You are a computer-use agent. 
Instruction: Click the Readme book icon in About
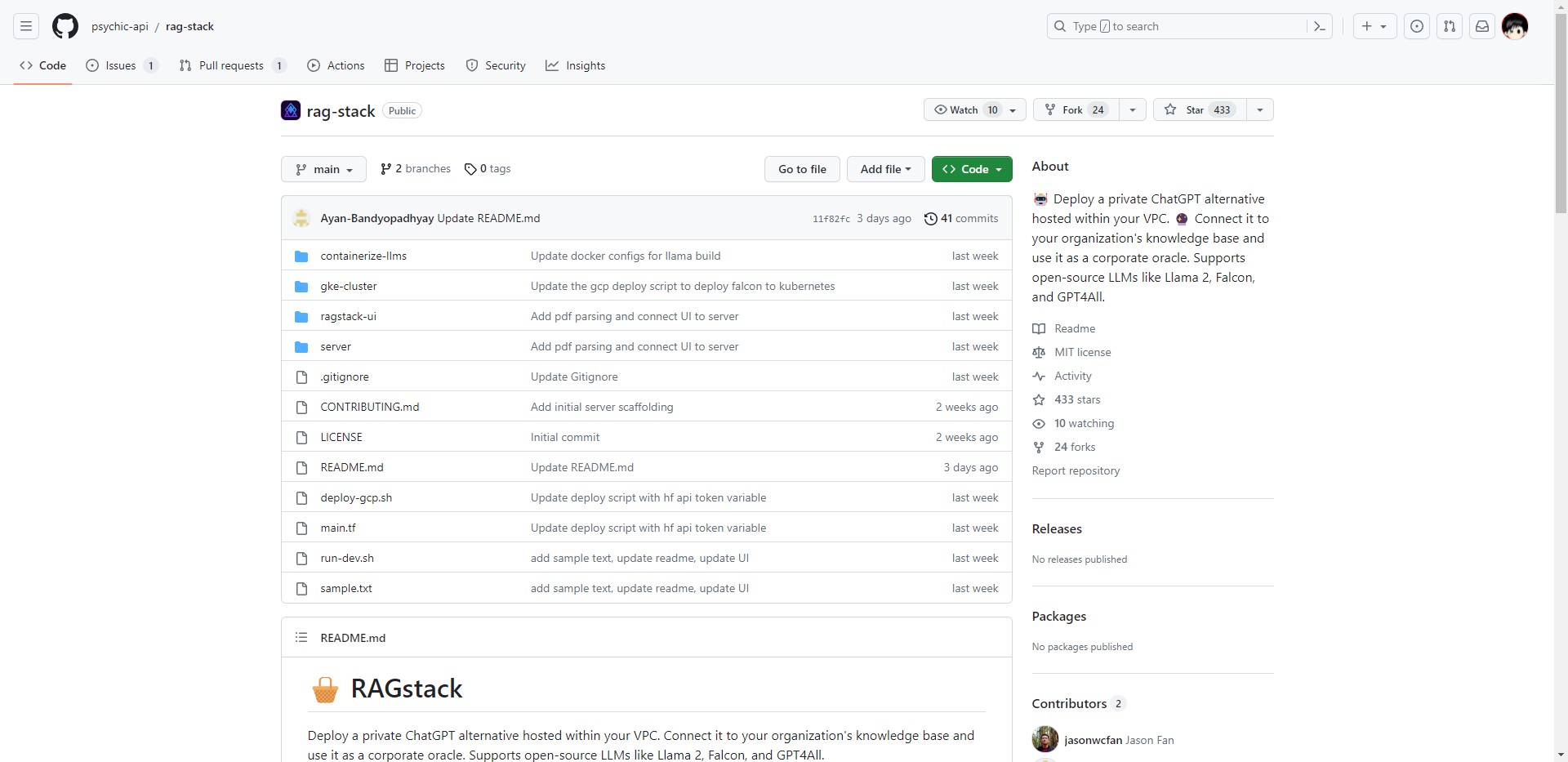[x=1039, y=328]
